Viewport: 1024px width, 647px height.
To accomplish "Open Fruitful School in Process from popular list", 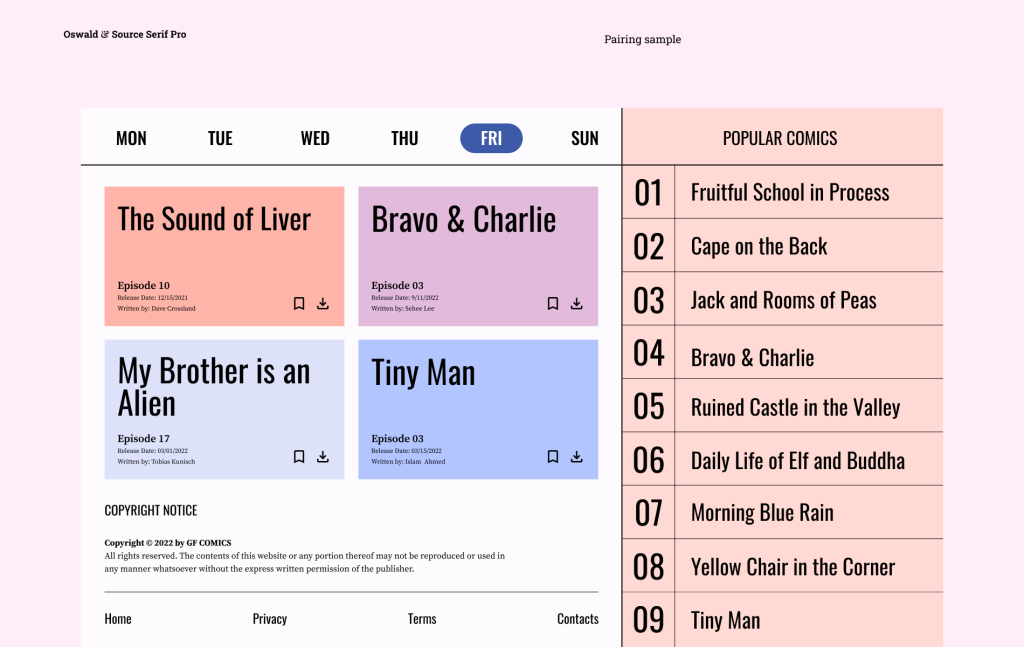I will click(x=790, y=193).
